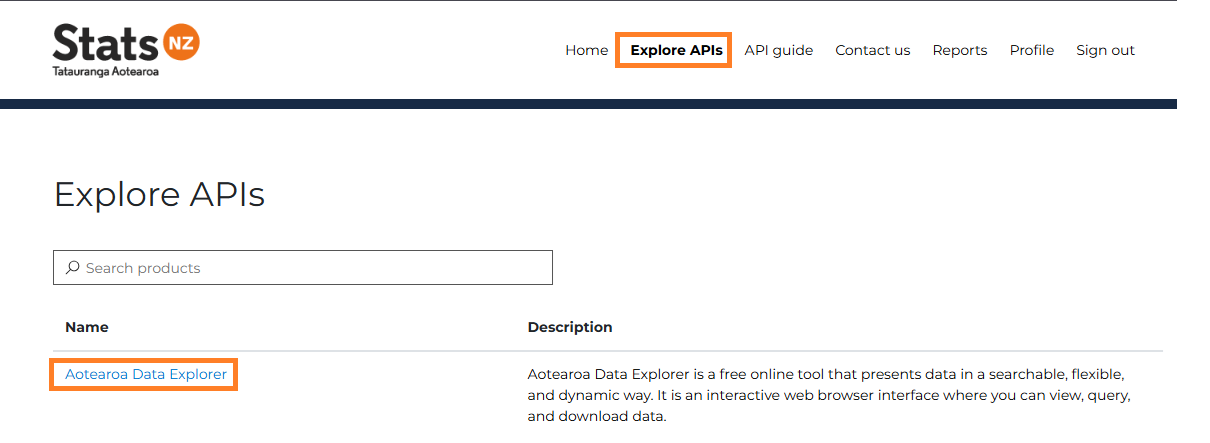Open the Aotearoa Data Explorer link
Viewport: 1210px width, 443px height.
coord(146,374)
